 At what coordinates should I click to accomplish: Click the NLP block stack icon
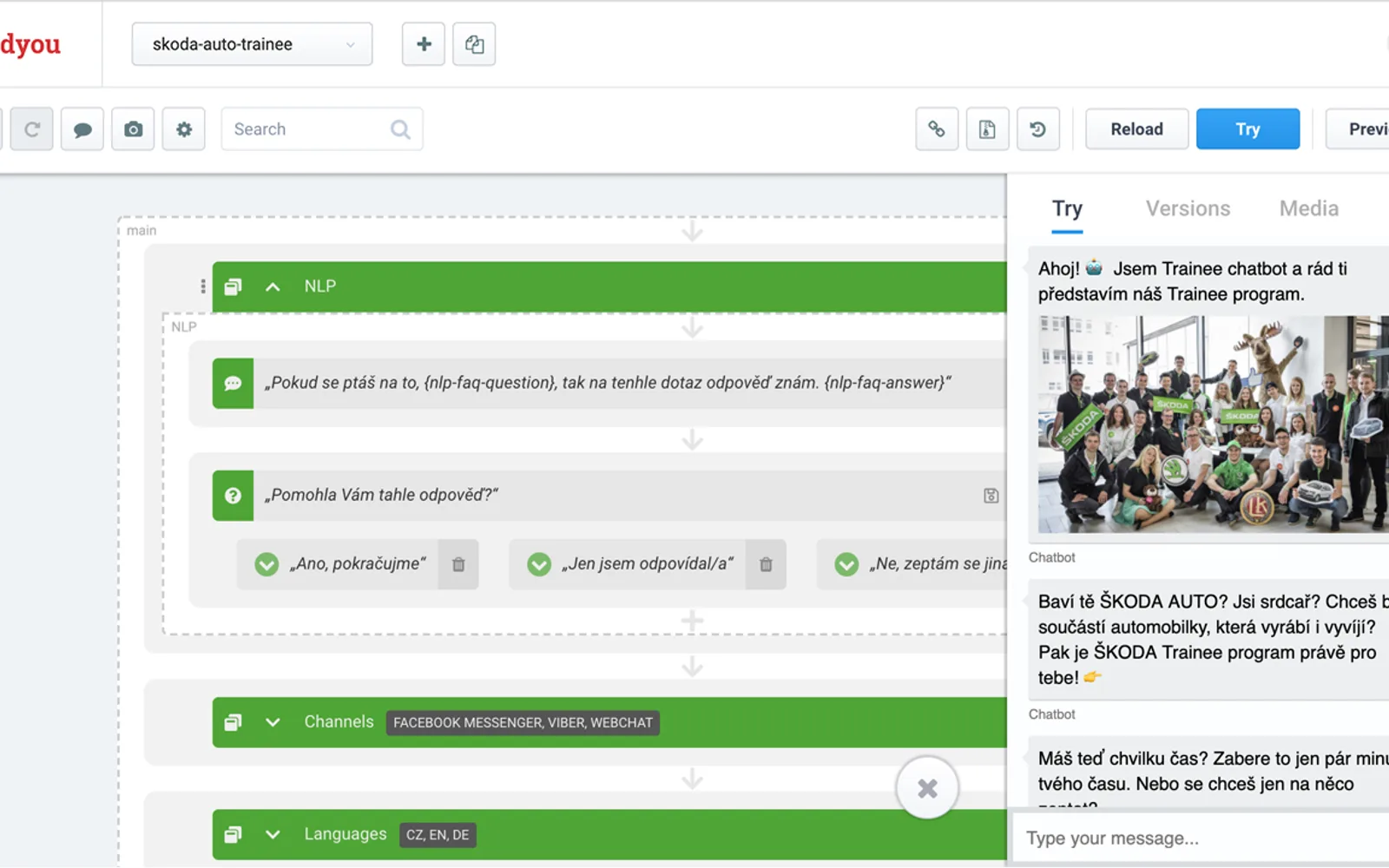coord(233,286)
